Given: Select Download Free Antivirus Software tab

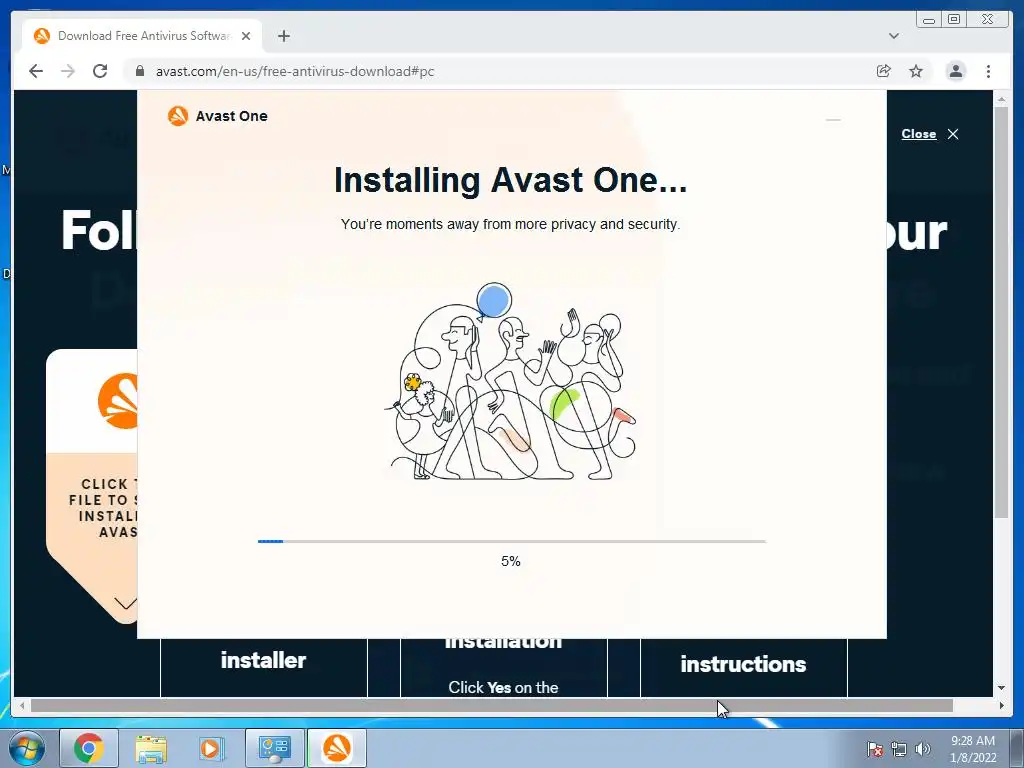Looking at the screenshot, I should [142, 36].
